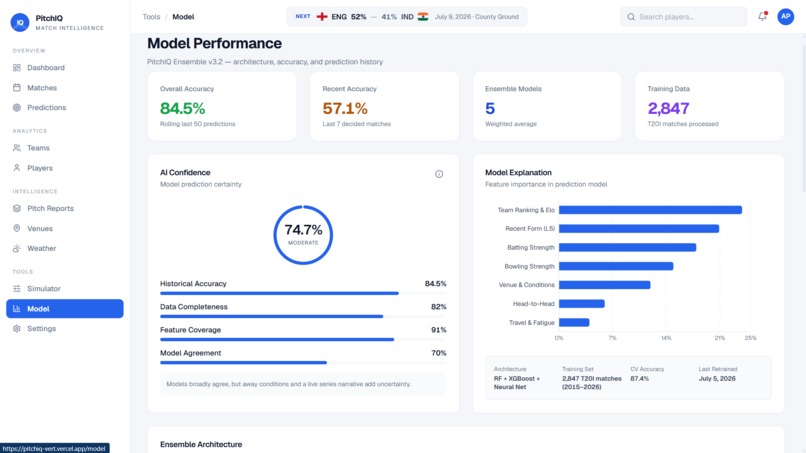The height and width of the screenshot is (453, 806).
Task: Go to Venues page
Action: pyautogui.click(x=65, y=228)
